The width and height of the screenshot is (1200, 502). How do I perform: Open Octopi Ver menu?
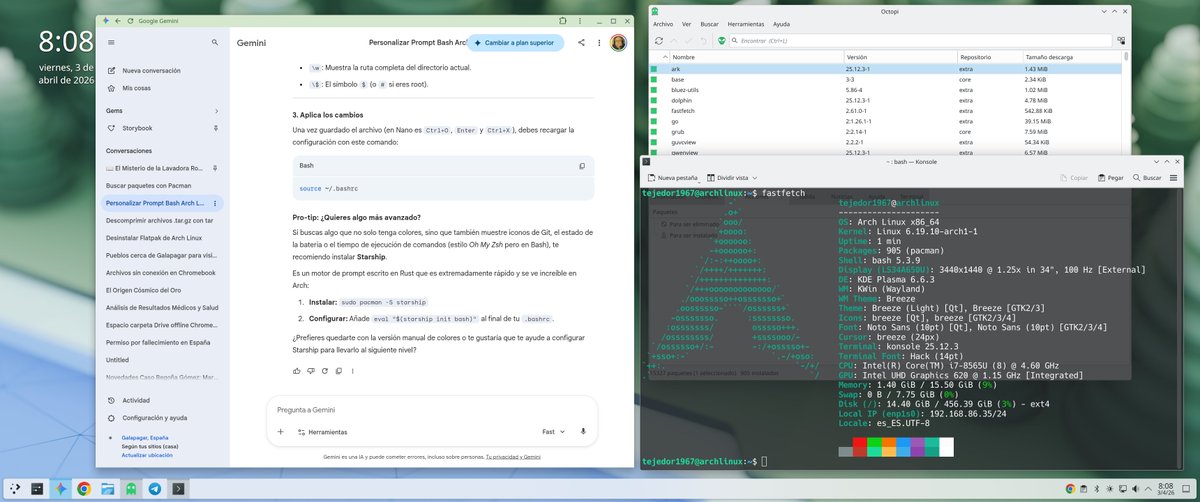pyautogui.click(x=686, y=23)
